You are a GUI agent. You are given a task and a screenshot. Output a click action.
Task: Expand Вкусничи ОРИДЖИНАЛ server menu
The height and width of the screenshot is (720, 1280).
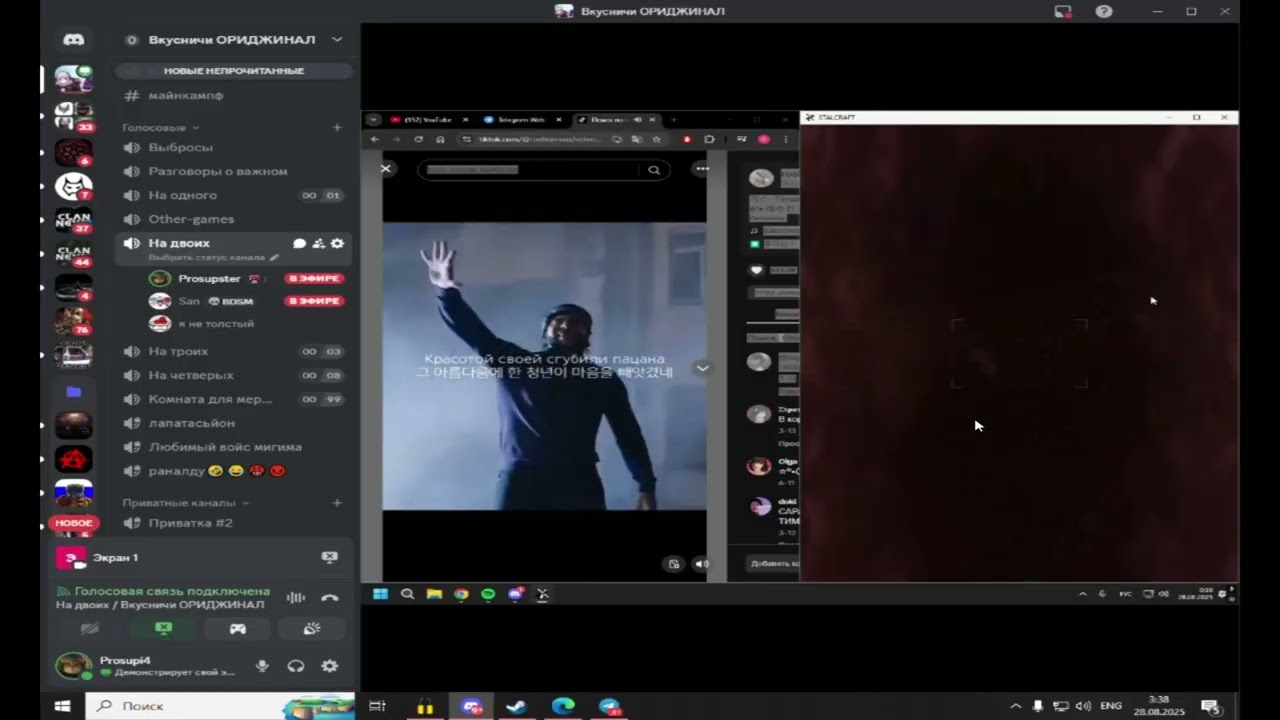point(337,40)
